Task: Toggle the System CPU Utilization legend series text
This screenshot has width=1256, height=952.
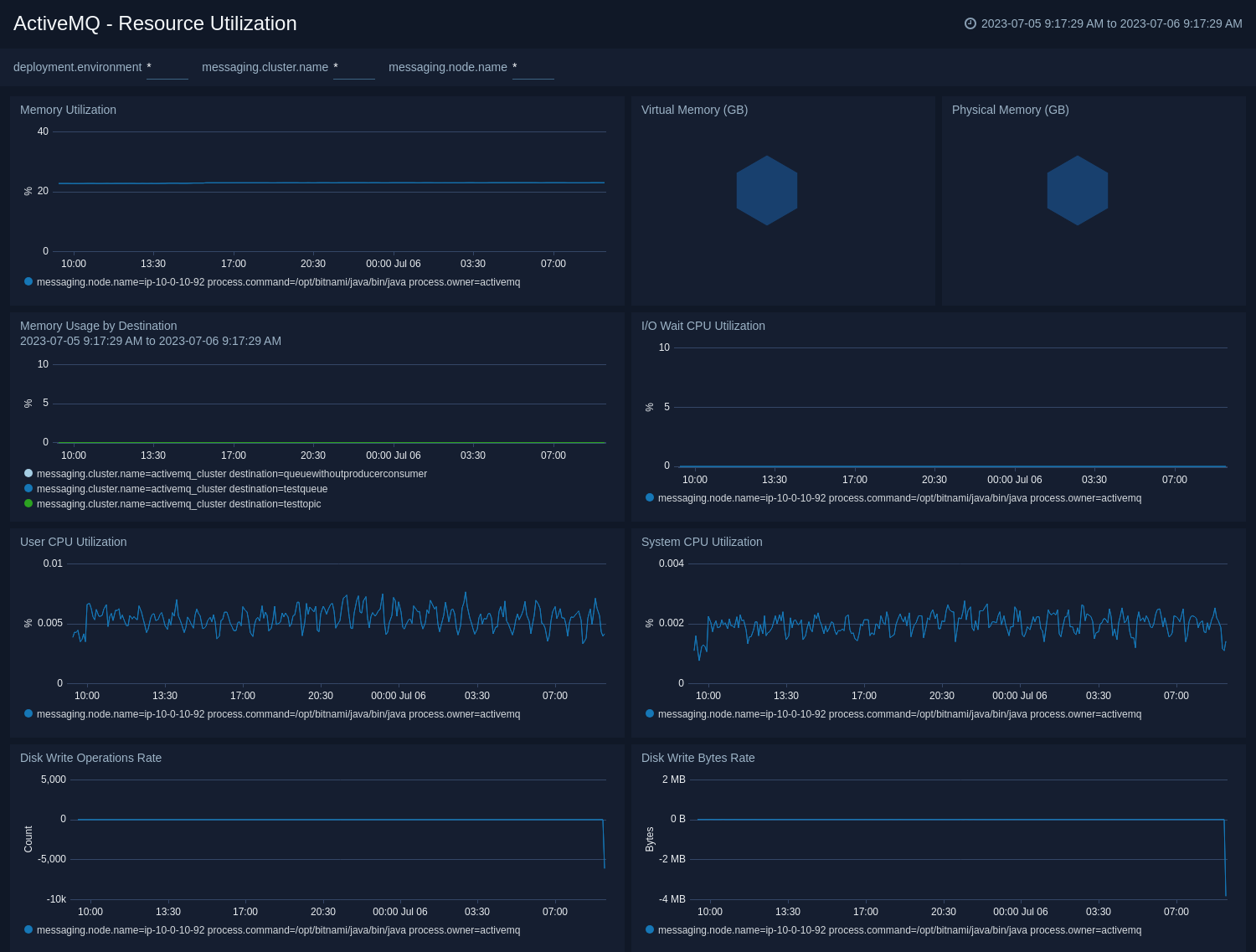Action: click(x=899, y=714)
